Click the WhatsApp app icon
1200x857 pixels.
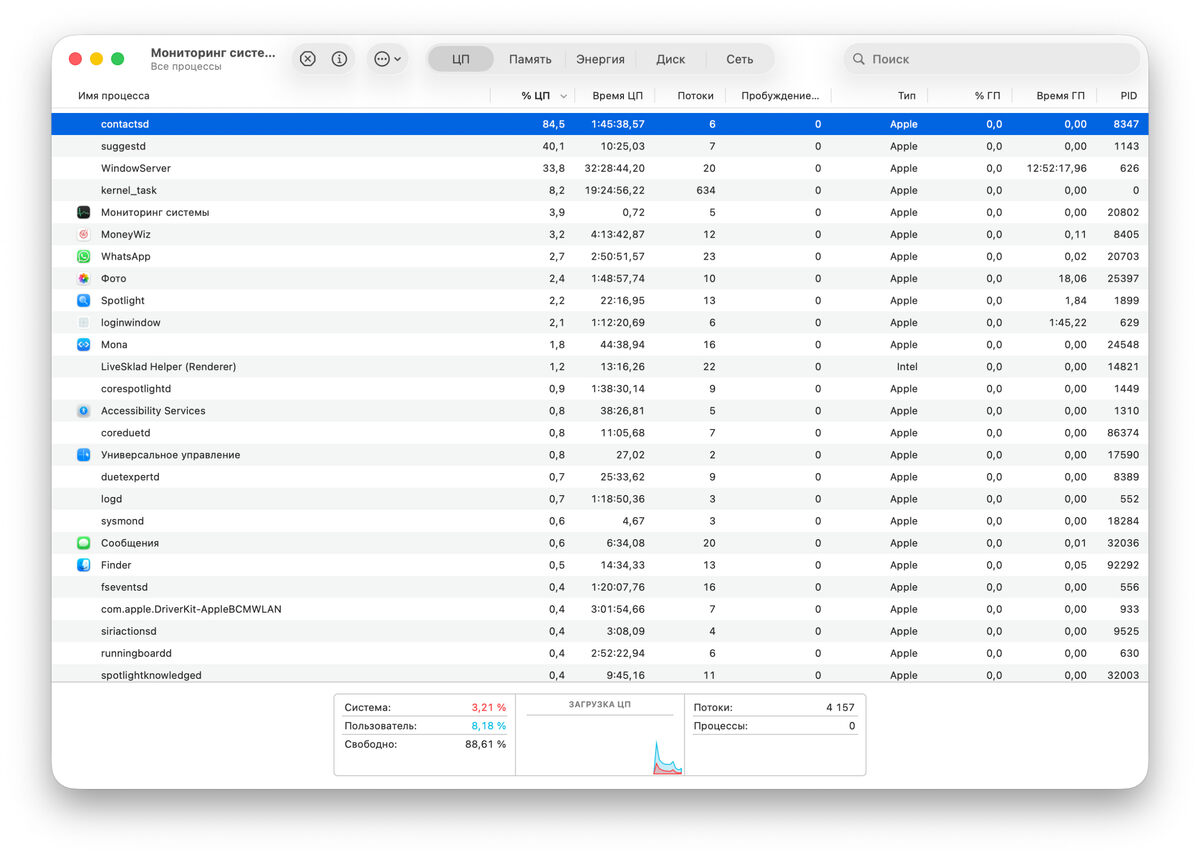click(84, 256)
